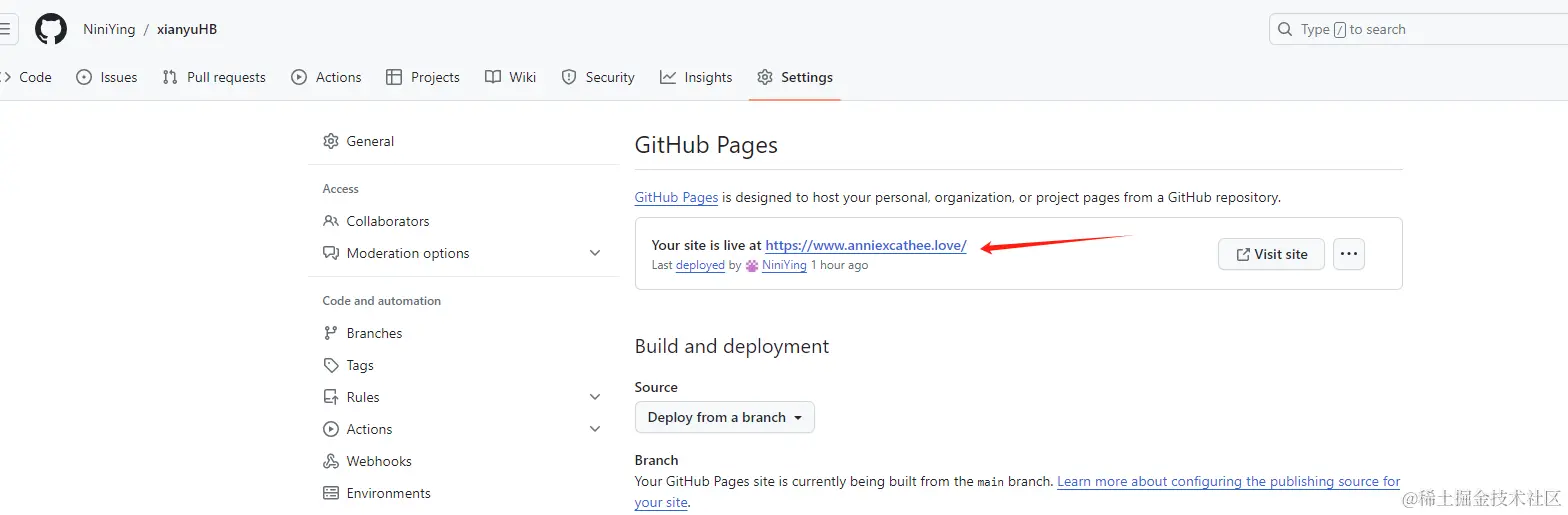Click the Webhooks icon
The image size is (1568, 515).
331,461
